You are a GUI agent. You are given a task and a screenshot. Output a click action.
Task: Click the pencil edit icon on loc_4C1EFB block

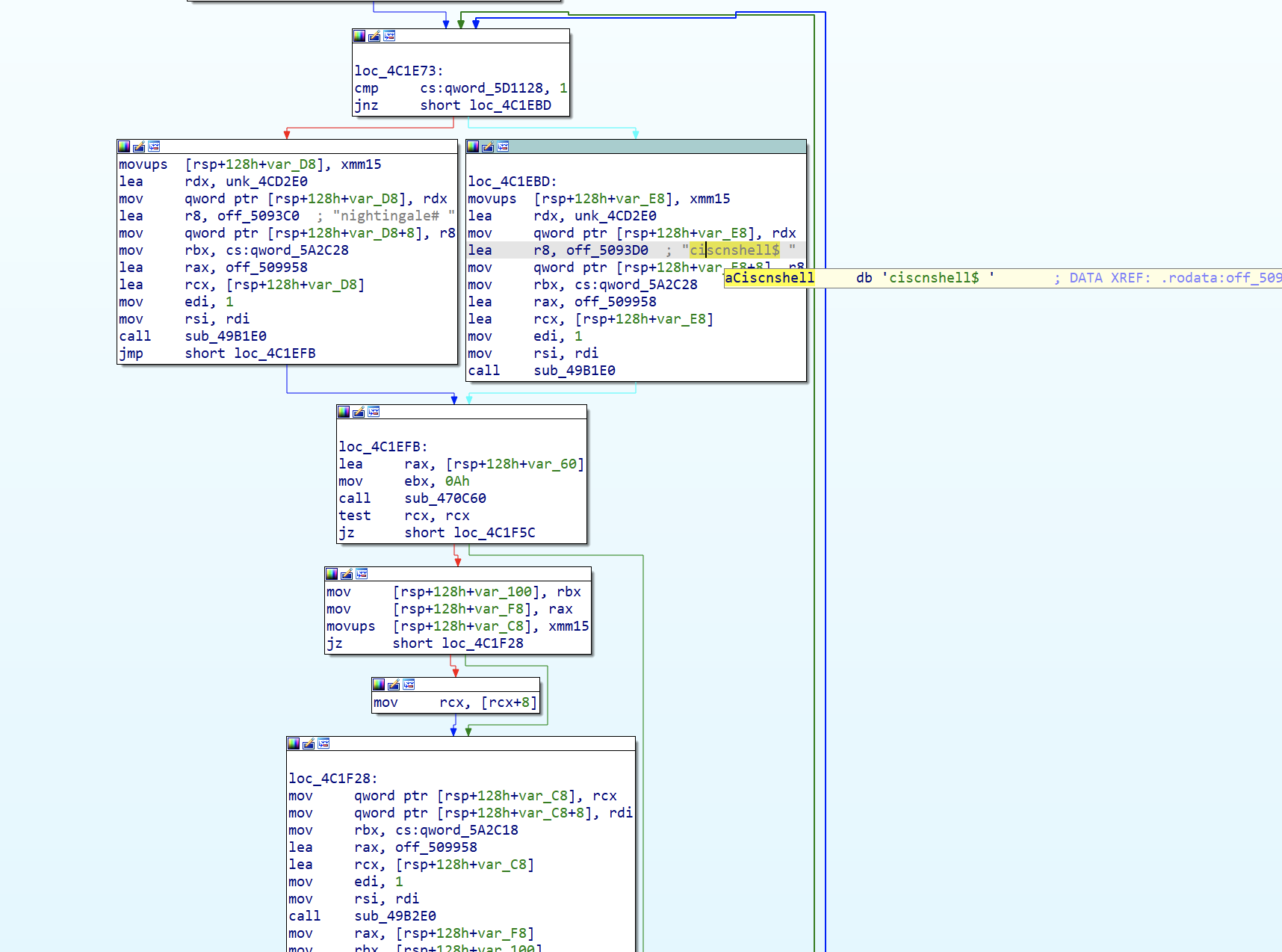click(x=359, y=412)
